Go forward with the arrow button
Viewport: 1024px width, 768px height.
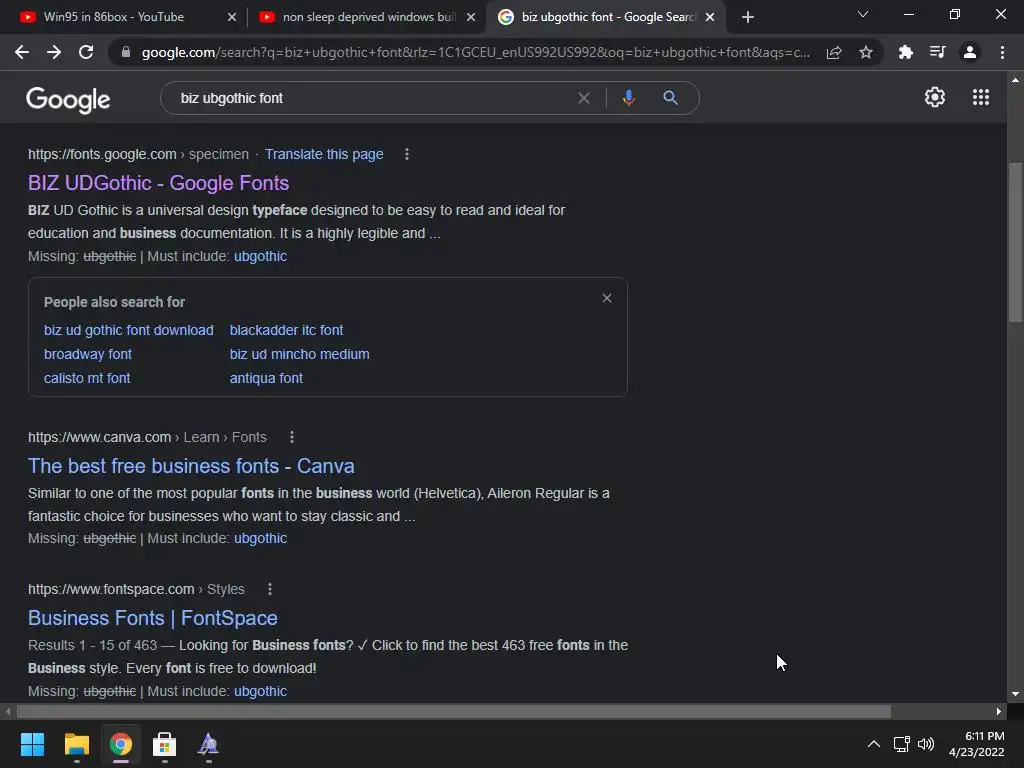54,52
